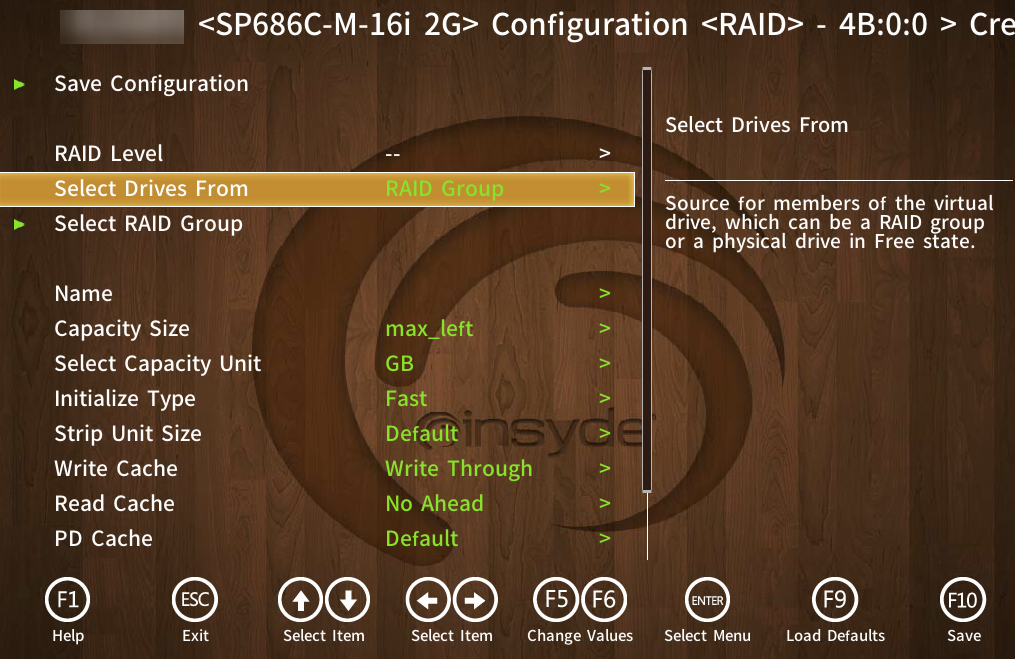The image size is (1015, 659).
Task: Expand Select Drives From chevron
Action: point(605,188)
